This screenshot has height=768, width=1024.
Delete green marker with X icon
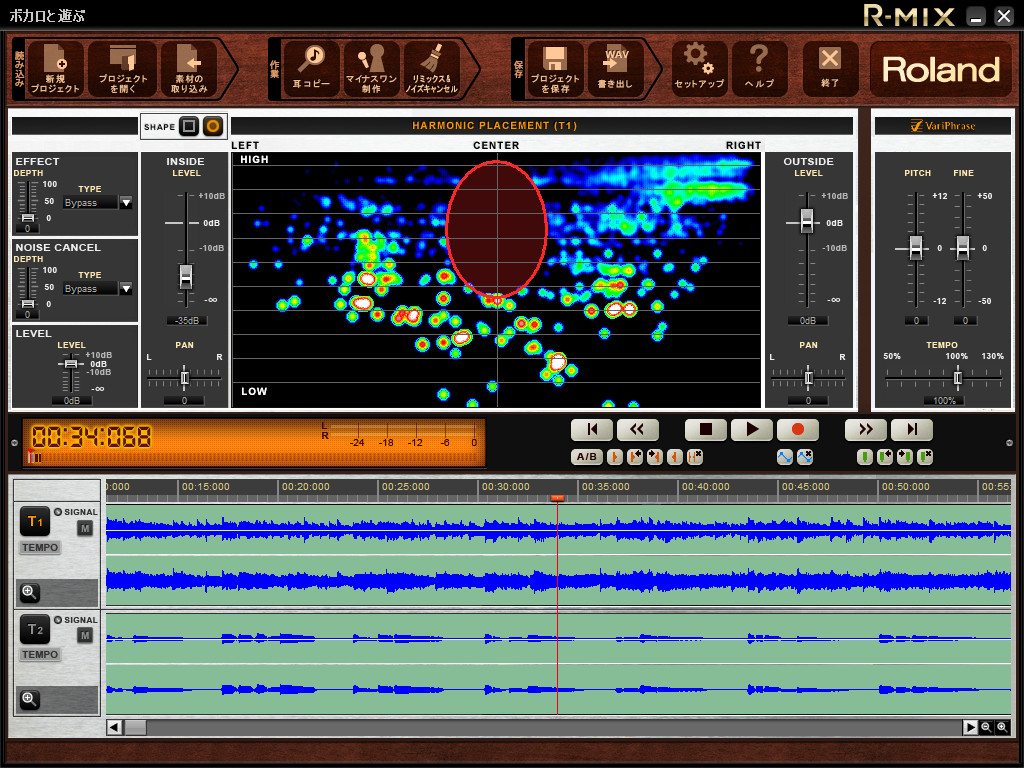coord(925,456)
